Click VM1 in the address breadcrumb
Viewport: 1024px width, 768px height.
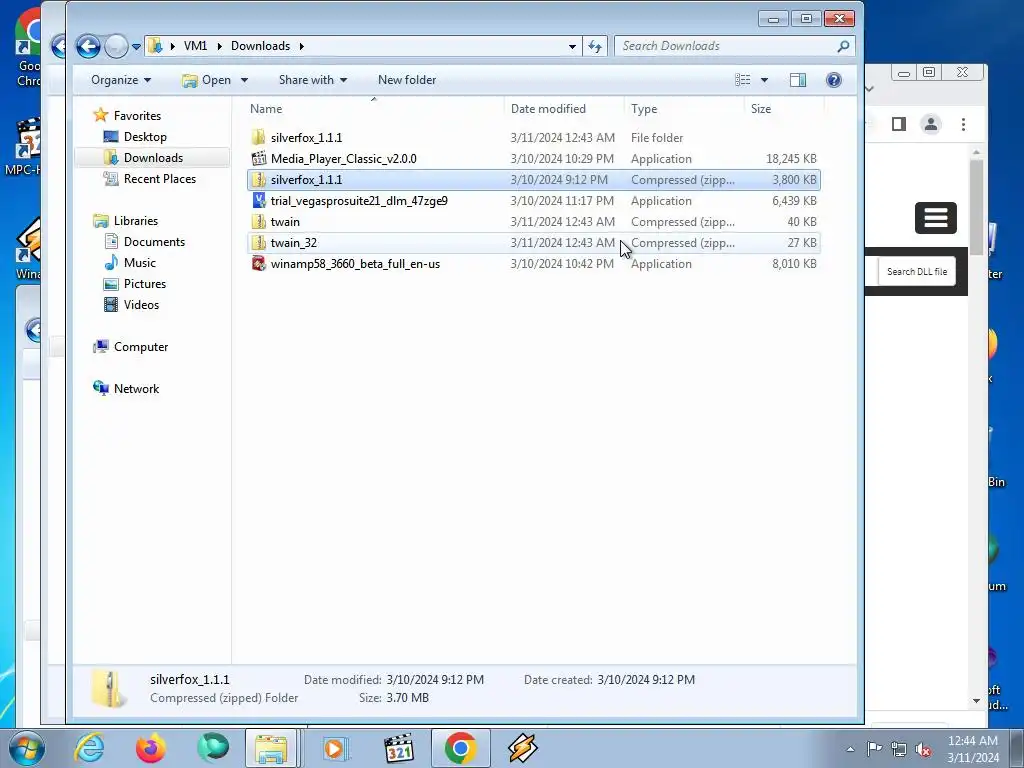coord(195,46)
